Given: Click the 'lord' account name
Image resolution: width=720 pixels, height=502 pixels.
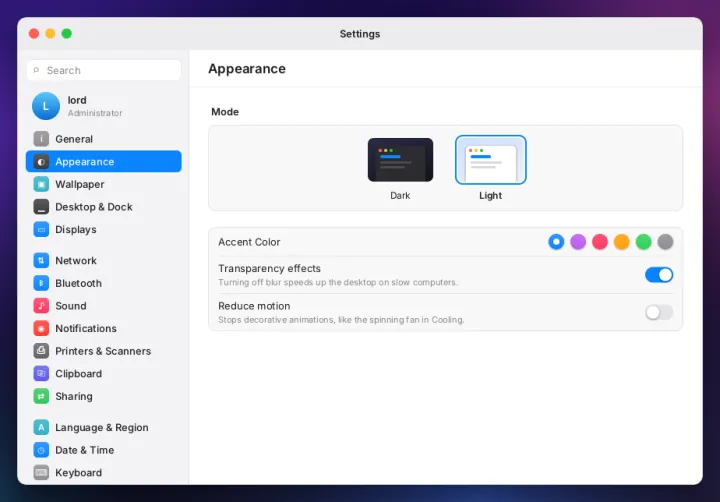Looking at the screenshot, I should click(x=77, y=100).
